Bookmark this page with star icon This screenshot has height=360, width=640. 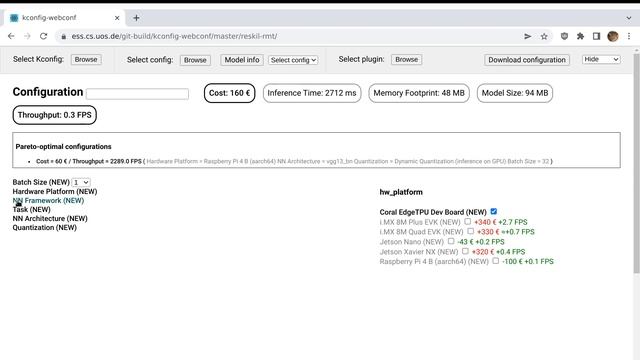(544, 36)
